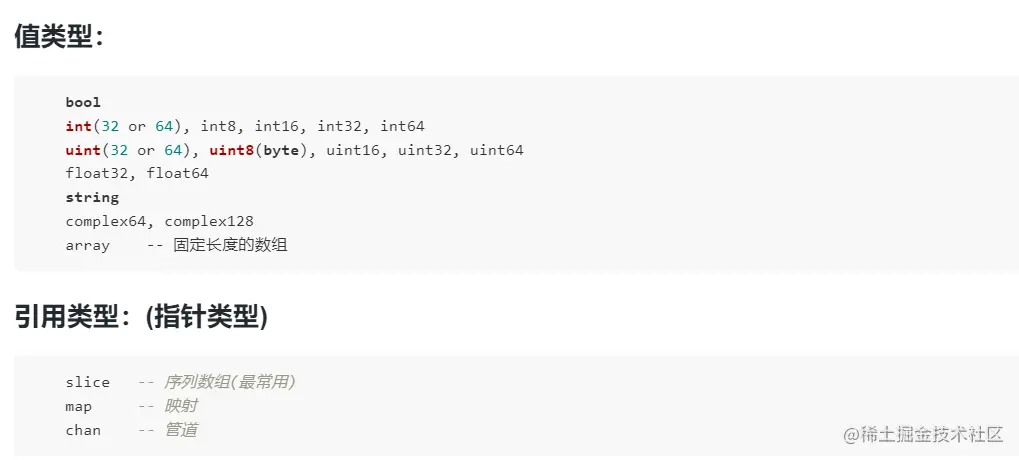Click the map type line
The image size is (1019, 460).
tap(79, 406)
